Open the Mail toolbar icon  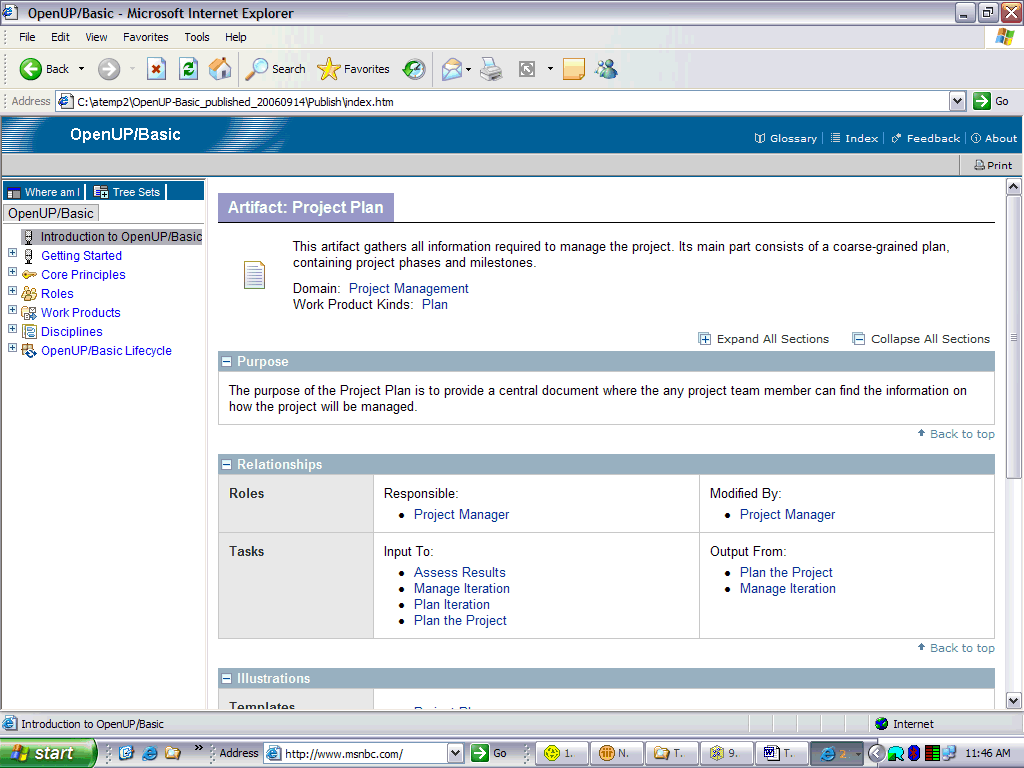point(453,69)
